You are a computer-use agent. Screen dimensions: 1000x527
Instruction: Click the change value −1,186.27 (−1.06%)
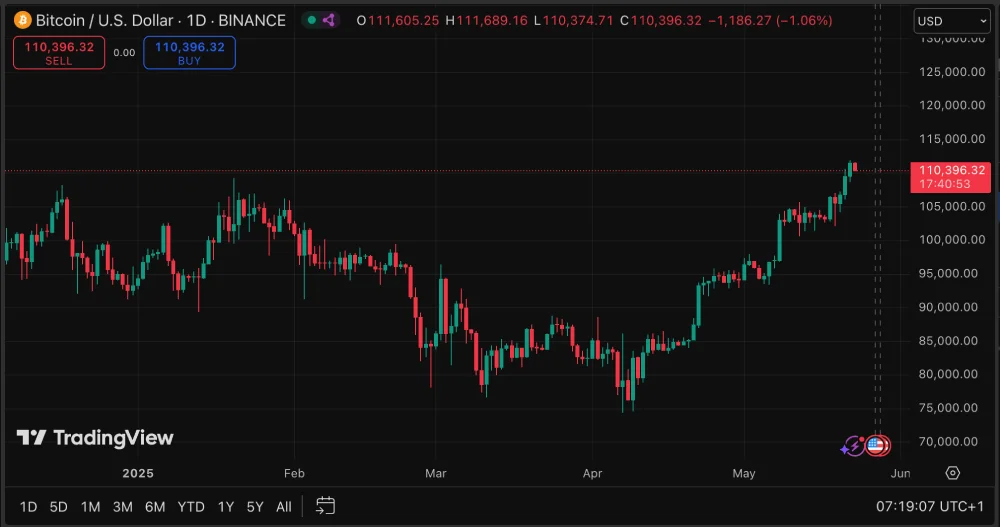click(x=770, y=20)
